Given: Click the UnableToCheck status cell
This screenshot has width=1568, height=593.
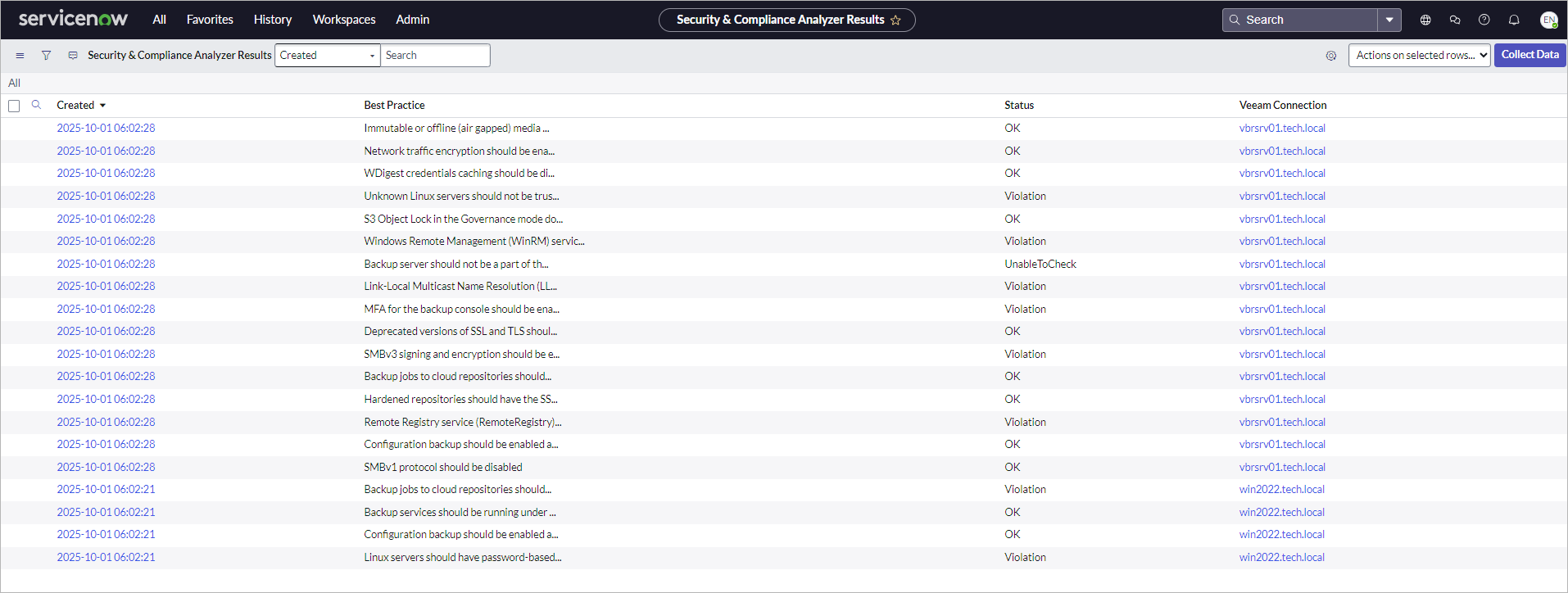Looking at the screenshot, I should pos(1040,264).
